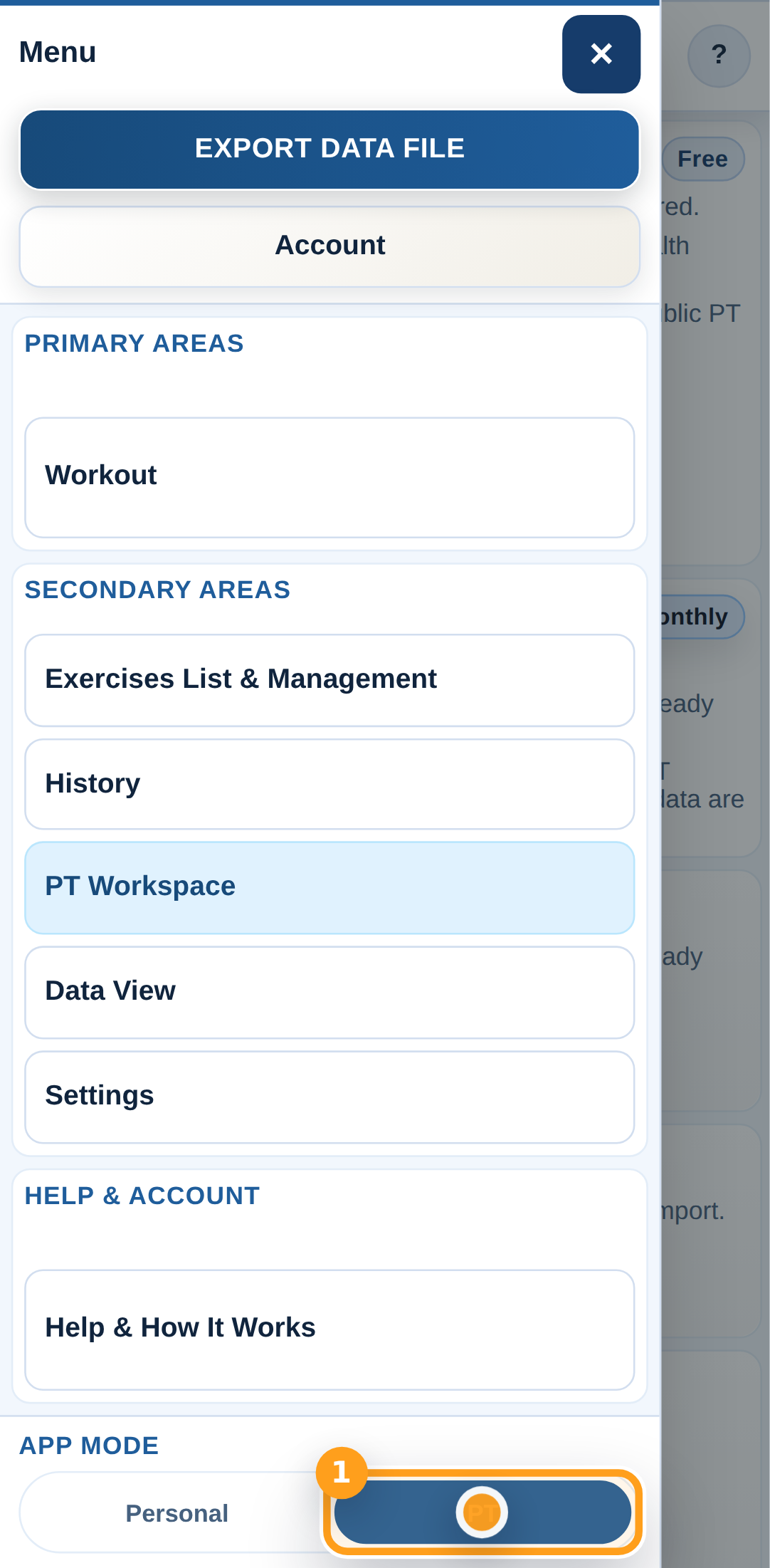Switch app mode to PT

coord(482,1512)
